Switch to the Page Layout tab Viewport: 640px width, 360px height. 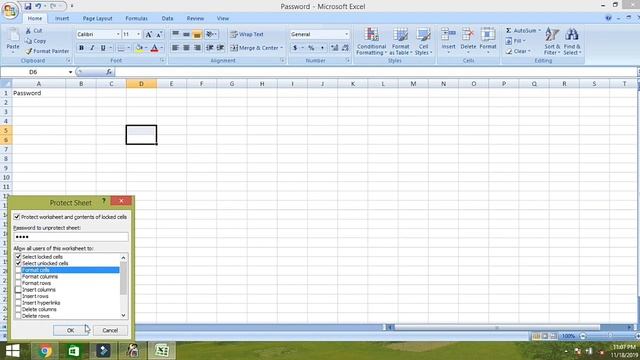coord(98,18)
